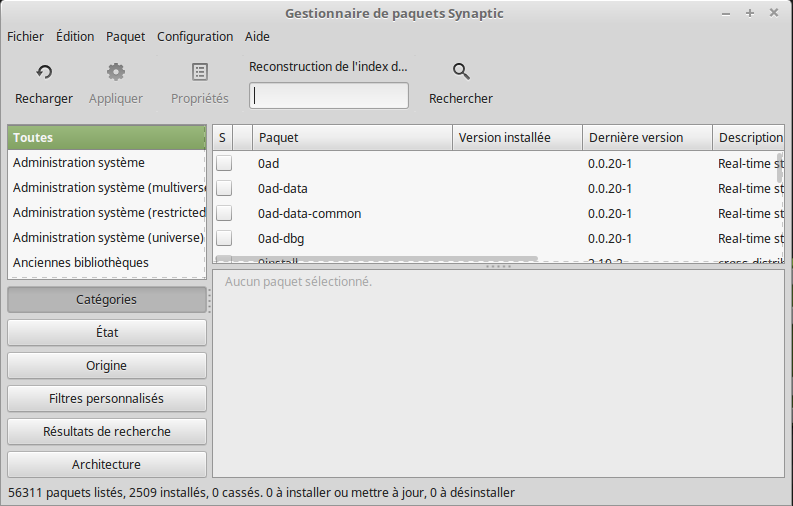
Task: Click the status bar package count text
Action: (x=261, y=492)
